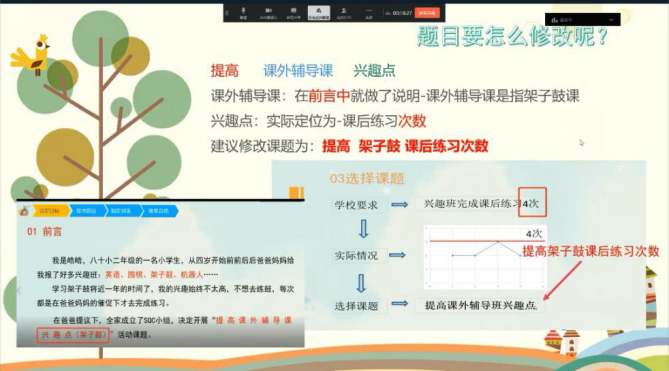The height and width of the screenshot is (371, 669).
Task: Expand the black dropdown panel chevron
Action: coord(611,20)
